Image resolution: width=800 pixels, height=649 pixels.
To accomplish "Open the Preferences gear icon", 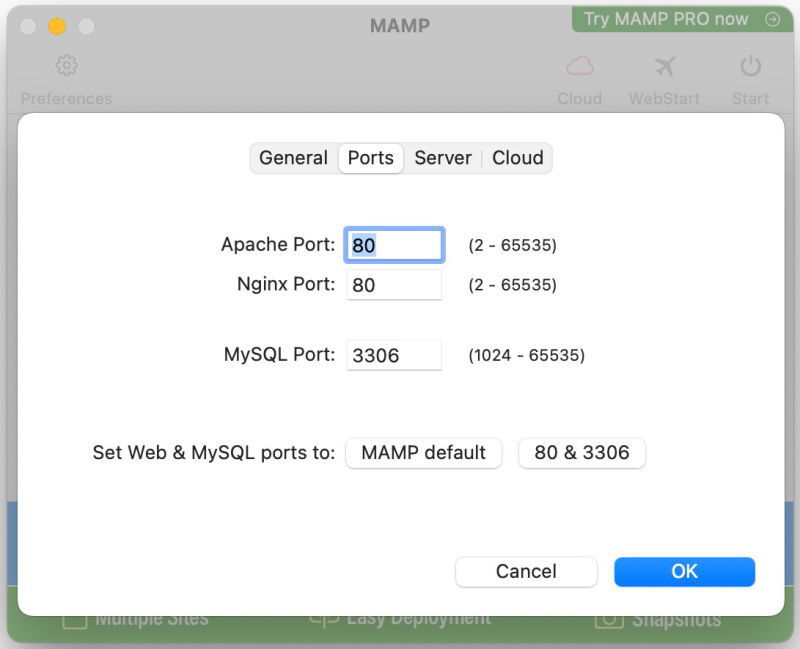I will pos(67,65).
